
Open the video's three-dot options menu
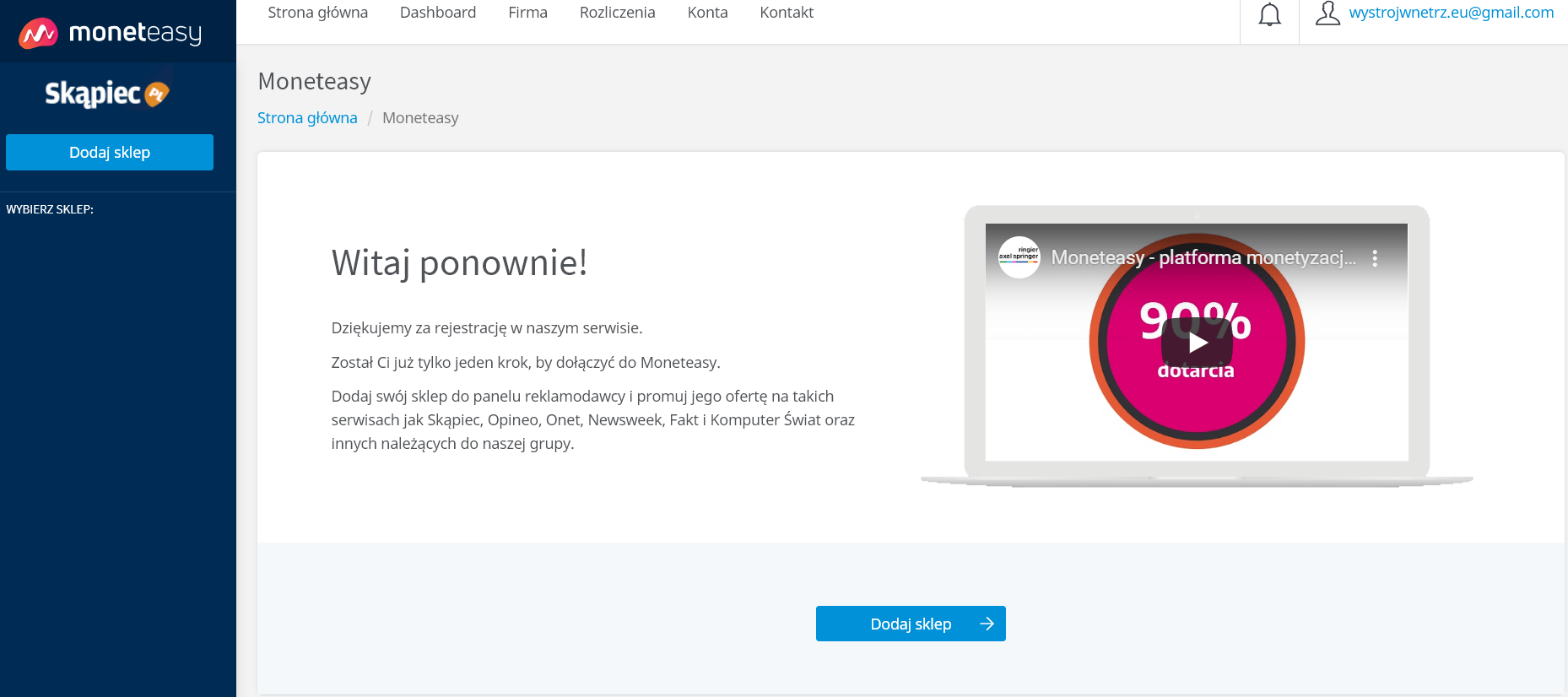pyautogui.click(x=1375, y=258)
